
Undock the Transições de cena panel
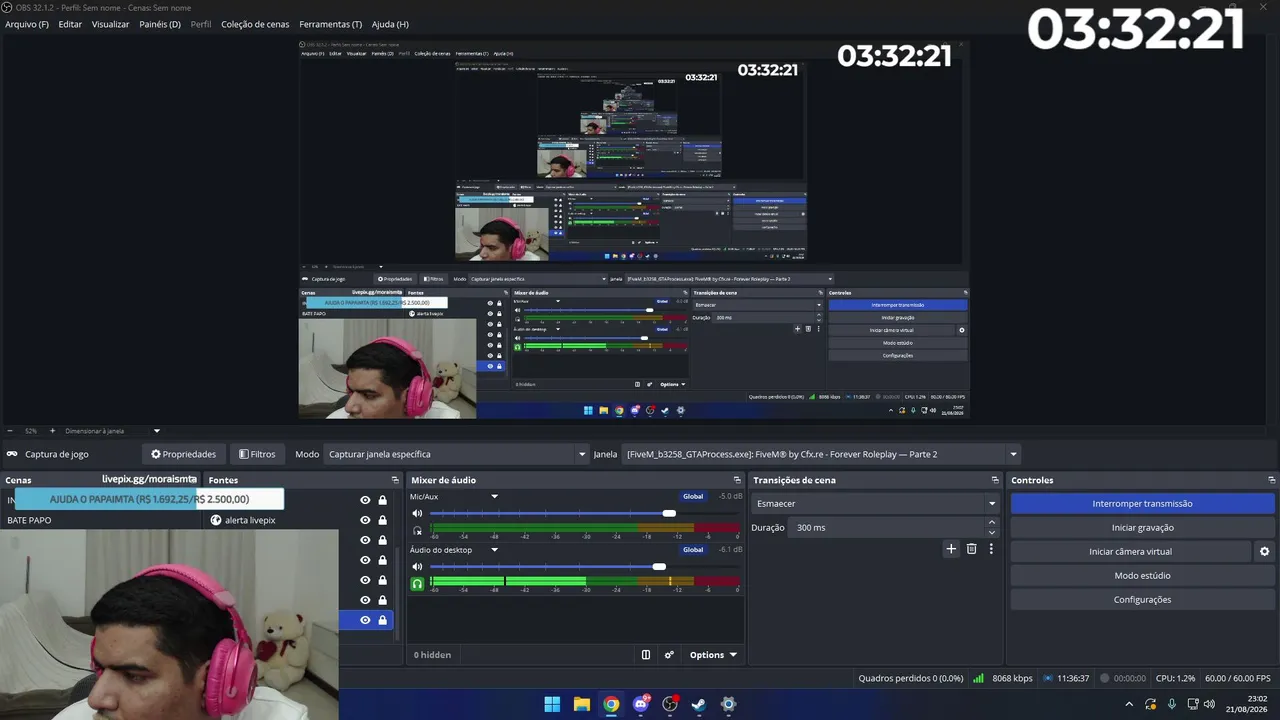pyautogui.click(x=995, y=480)
